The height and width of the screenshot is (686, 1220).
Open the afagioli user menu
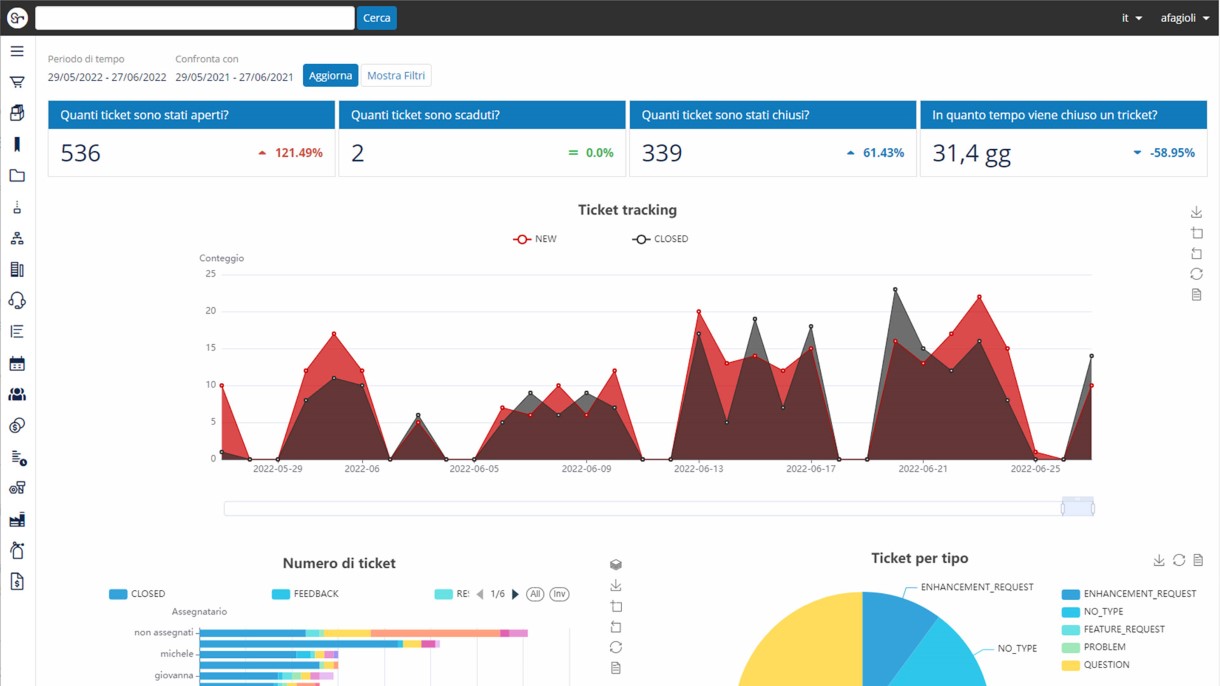click(1185, 18)
